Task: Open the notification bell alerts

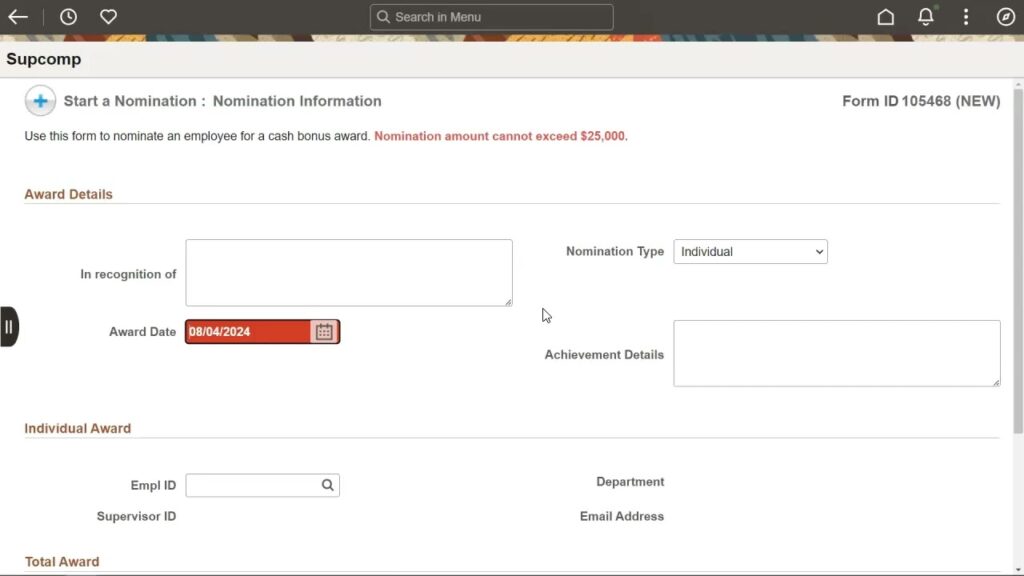Action: [925, 16]
